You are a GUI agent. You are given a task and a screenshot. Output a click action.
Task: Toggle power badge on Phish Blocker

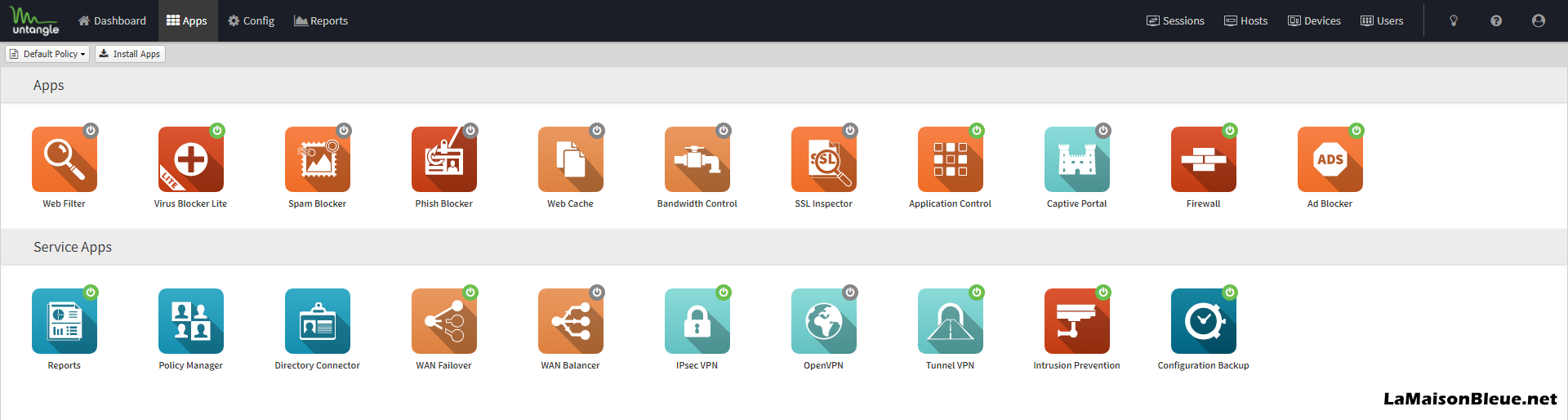tap(470, 130)
